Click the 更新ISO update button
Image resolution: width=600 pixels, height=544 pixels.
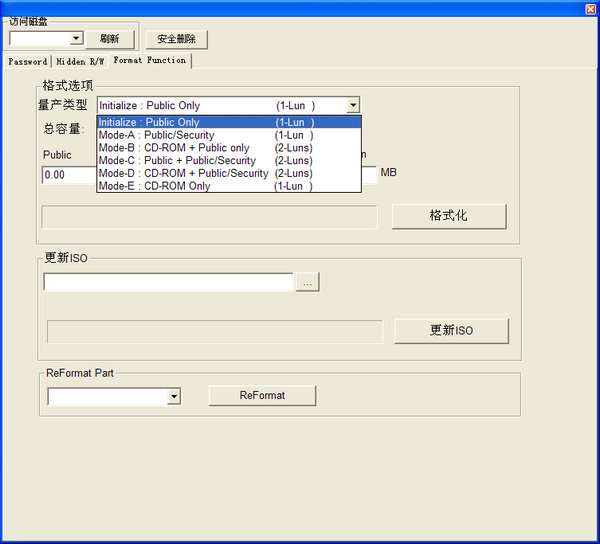[452, 331]
